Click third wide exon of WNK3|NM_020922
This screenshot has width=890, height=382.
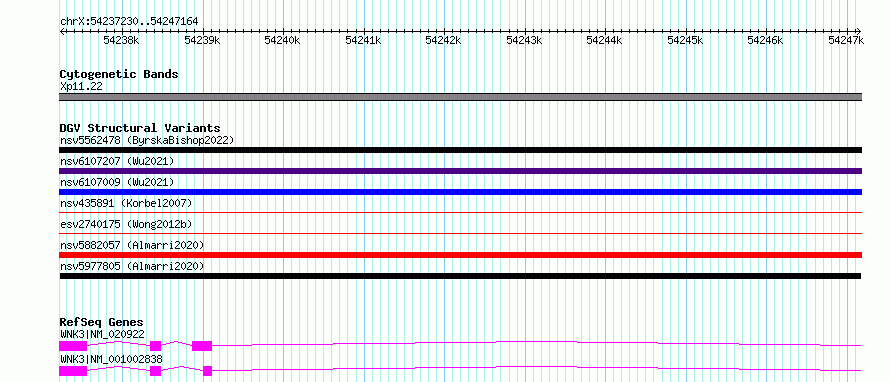pyautogui.click(x=202, y=346)
